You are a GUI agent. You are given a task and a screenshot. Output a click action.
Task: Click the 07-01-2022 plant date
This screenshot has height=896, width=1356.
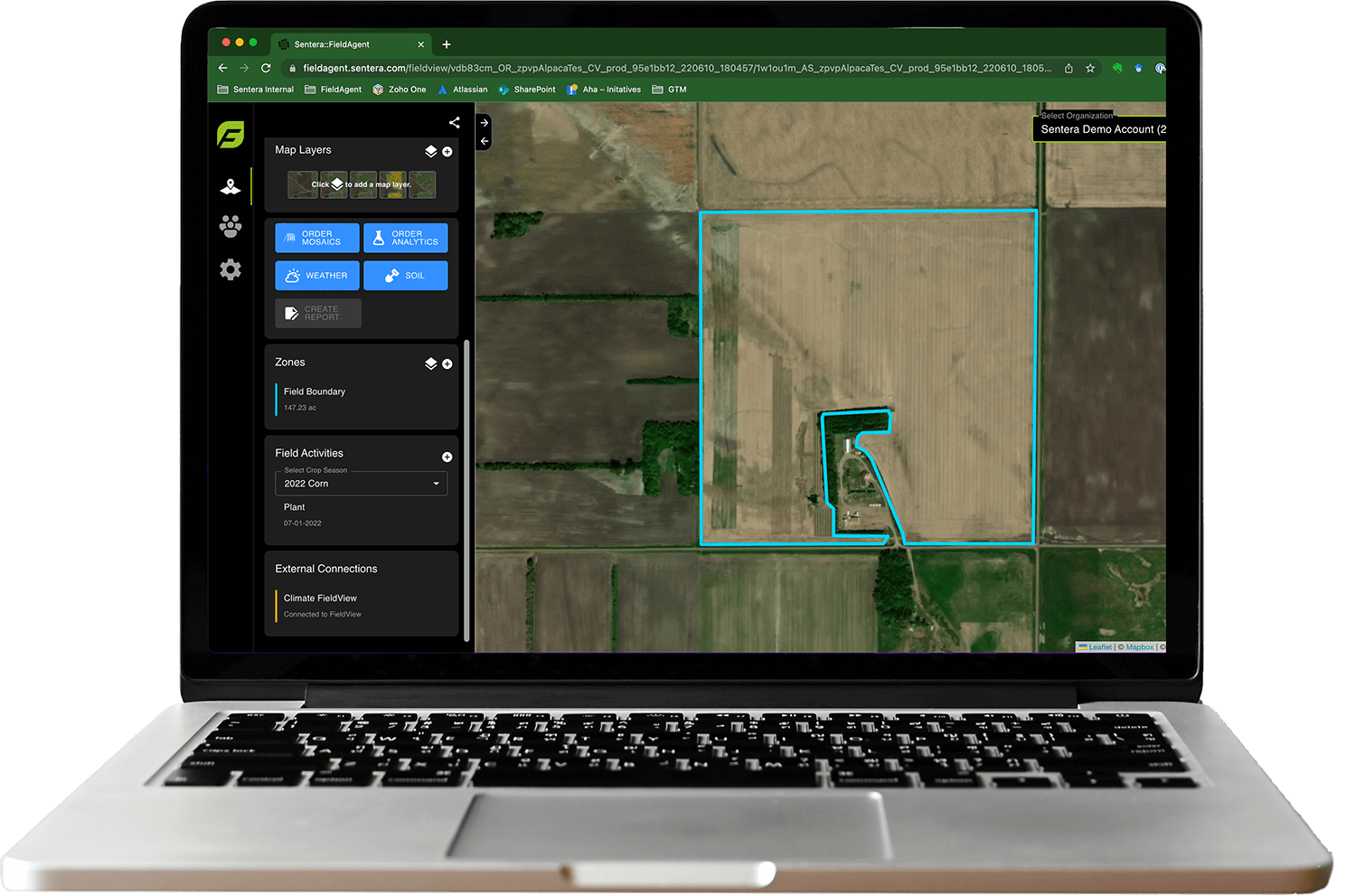point(303,523)
